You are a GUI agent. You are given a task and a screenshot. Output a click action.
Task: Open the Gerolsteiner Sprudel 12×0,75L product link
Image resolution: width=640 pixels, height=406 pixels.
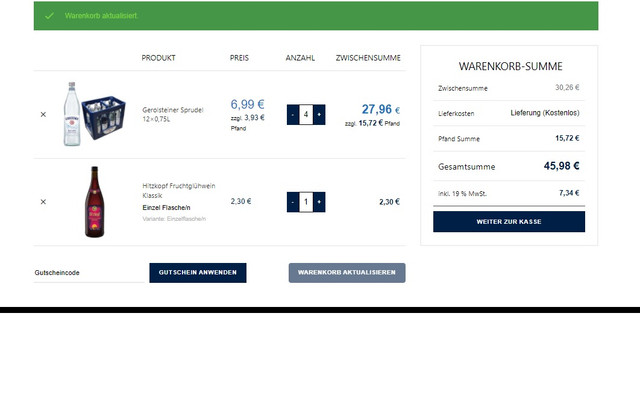point(173,114)
